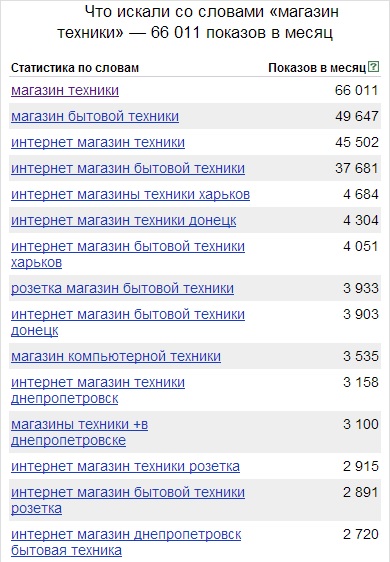Click интернет магазин бытовой техники донецк

[128, 322]
